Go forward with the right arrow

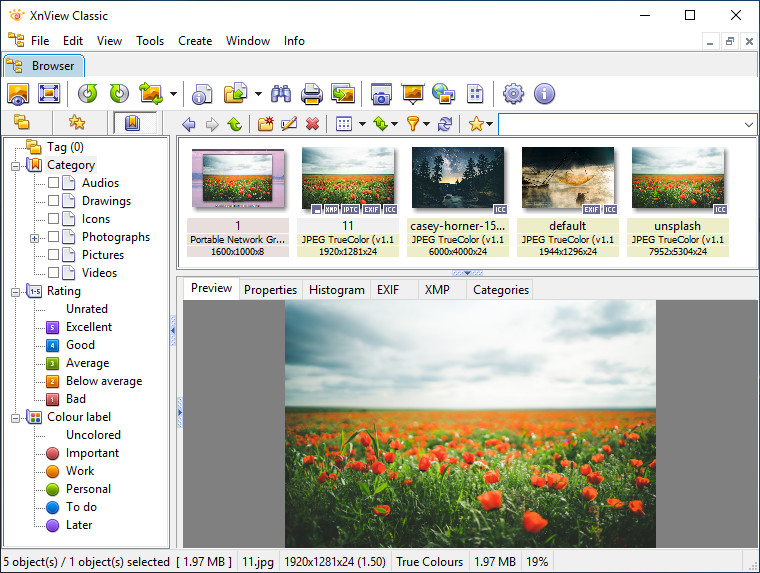(212, 125)
